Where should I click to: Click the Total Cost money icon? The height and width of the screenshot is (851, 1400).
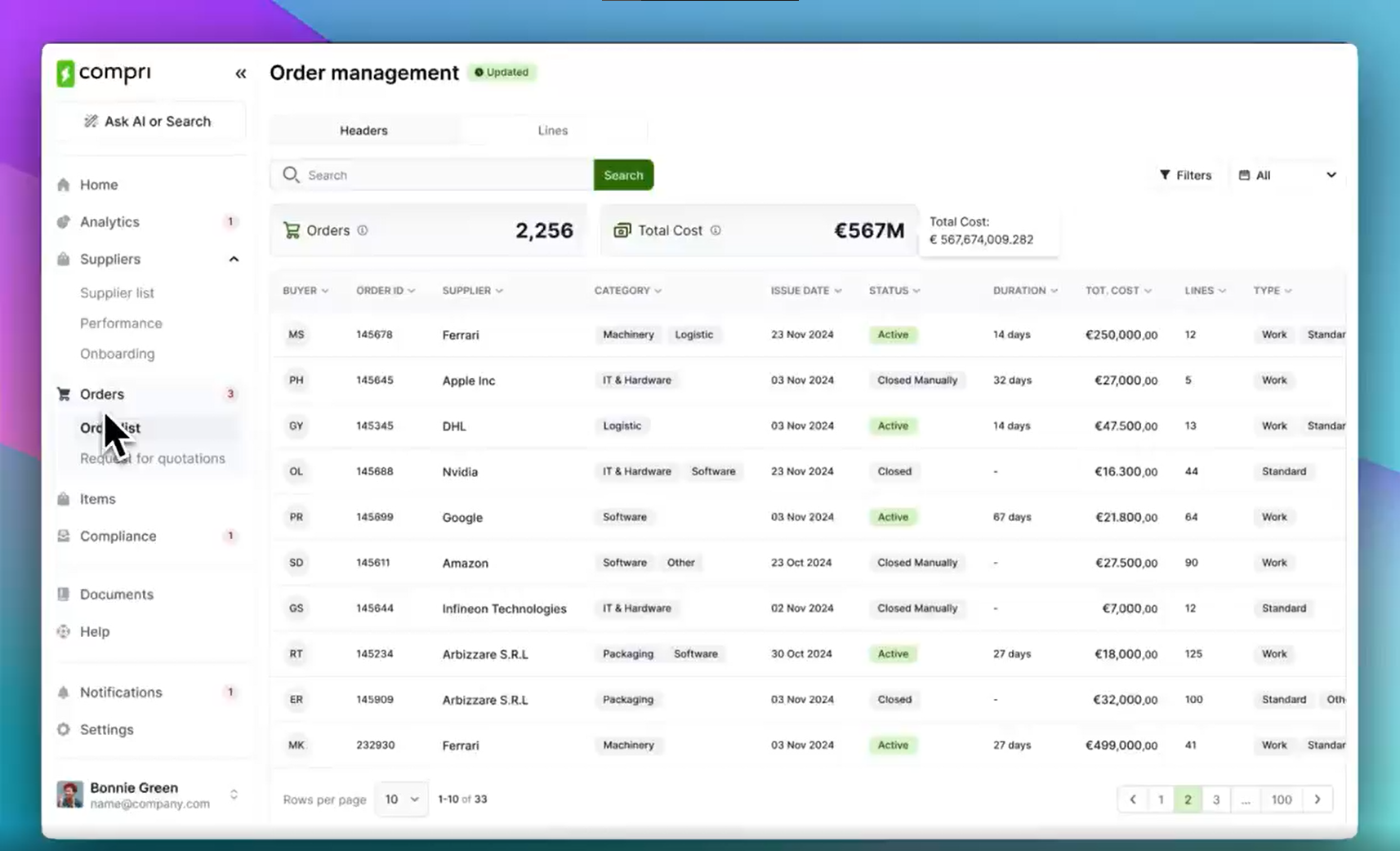pyautogui.click(x=622, y=230)
